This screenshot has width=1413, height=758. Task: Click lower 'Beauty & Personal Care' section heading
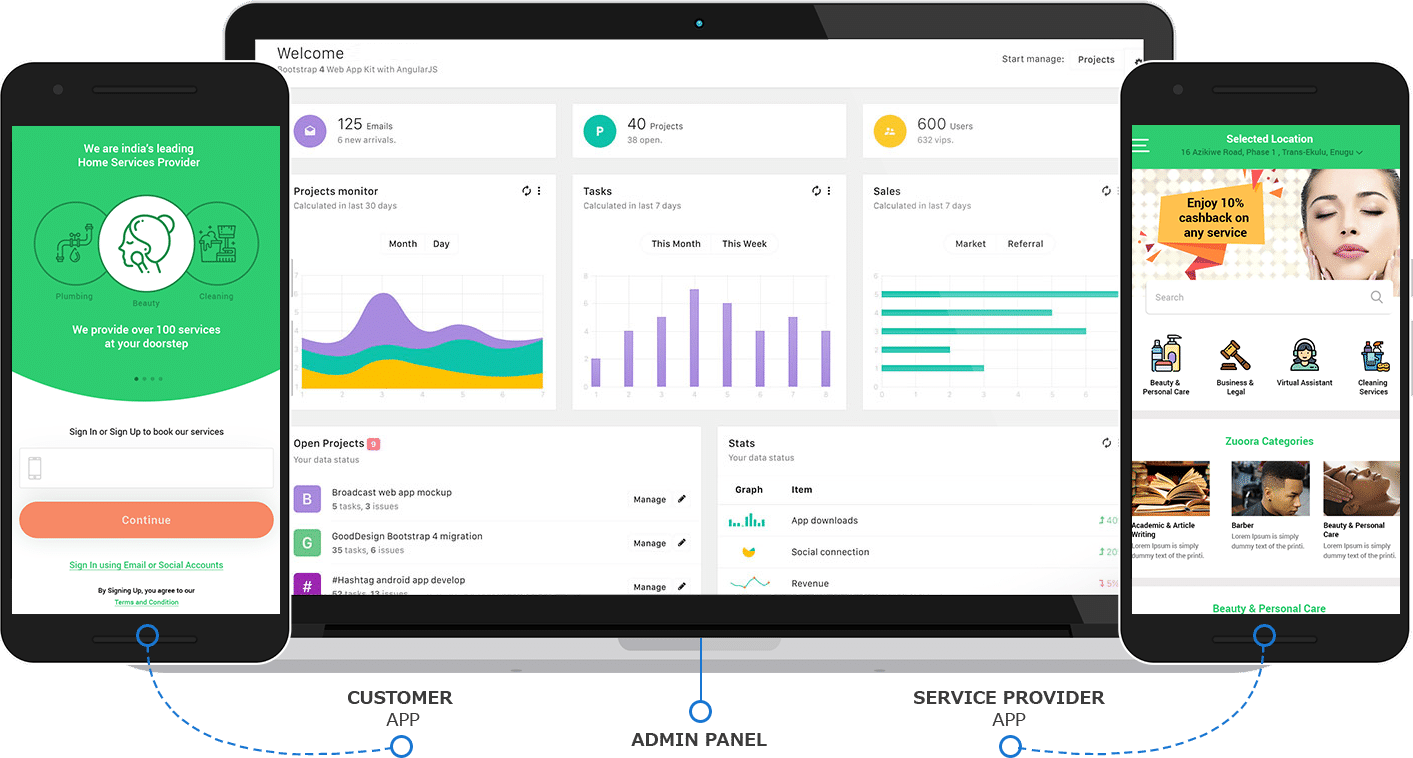1269,608
